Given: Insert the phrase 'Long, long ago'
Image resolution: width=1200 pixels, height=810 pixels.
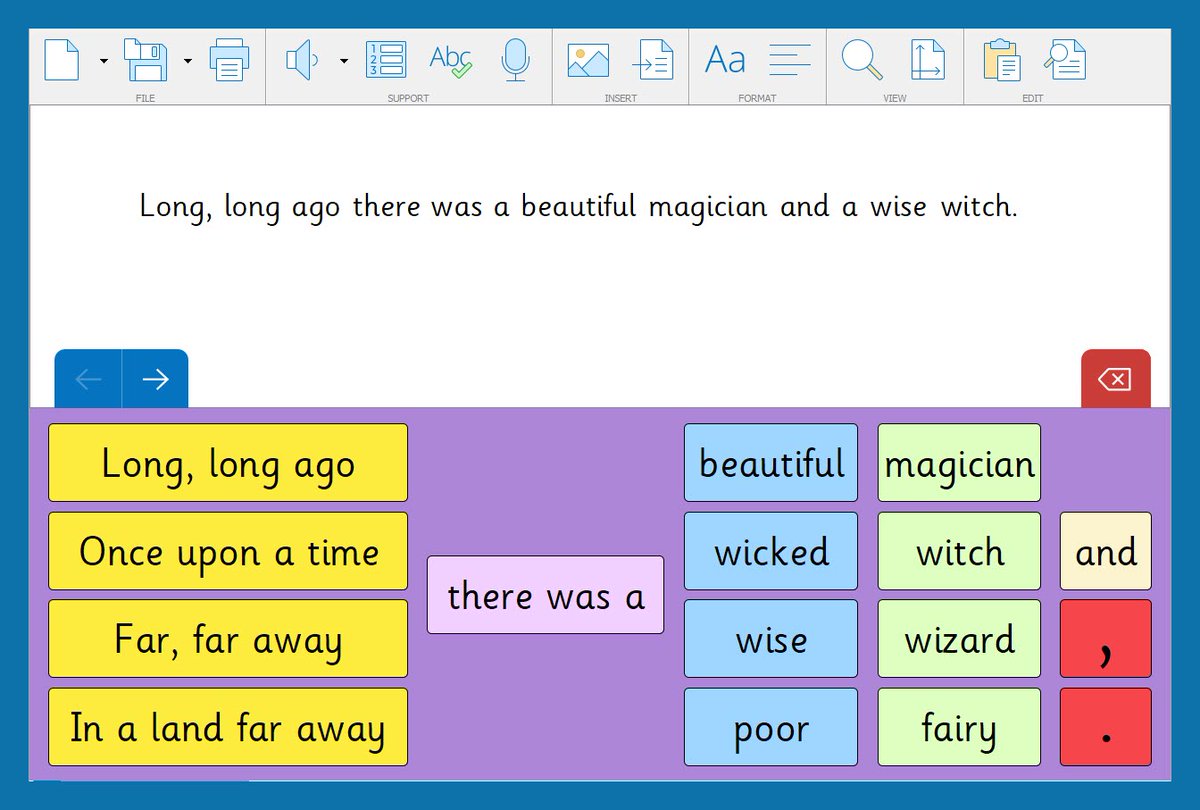Looking at the screenshot, I should point(228,463).
